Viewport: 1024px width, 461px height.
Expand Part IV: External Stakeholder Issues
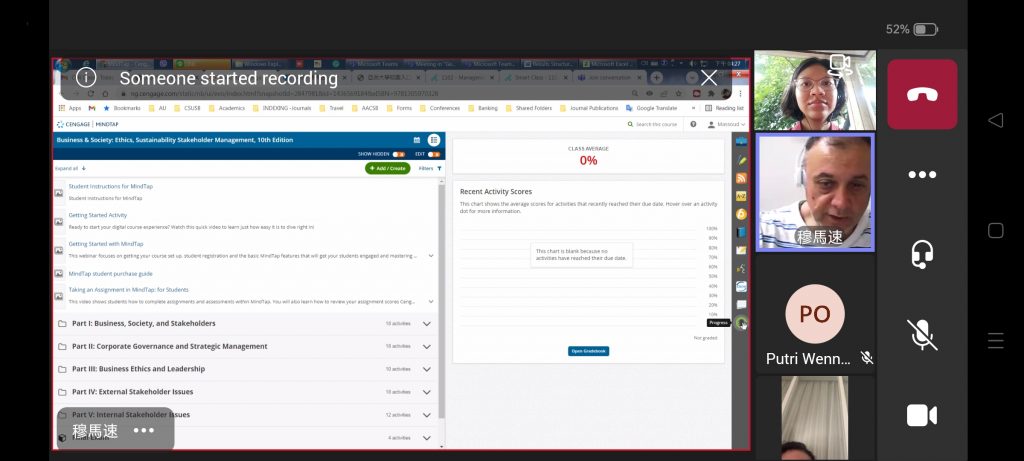[x=426, y=392]
